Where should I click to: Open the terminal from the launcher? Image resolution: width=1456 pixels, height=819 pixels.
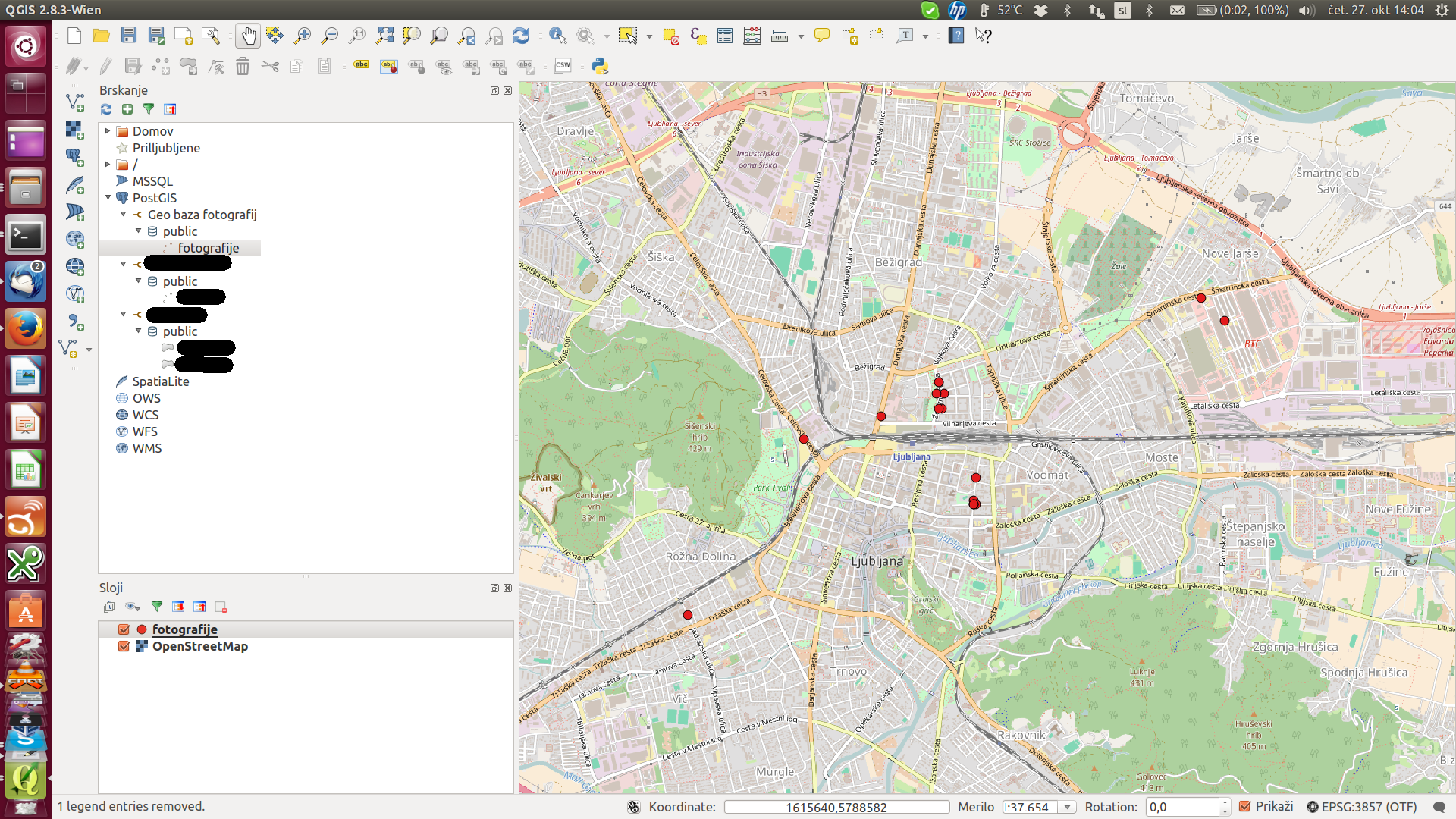[26, 234]
